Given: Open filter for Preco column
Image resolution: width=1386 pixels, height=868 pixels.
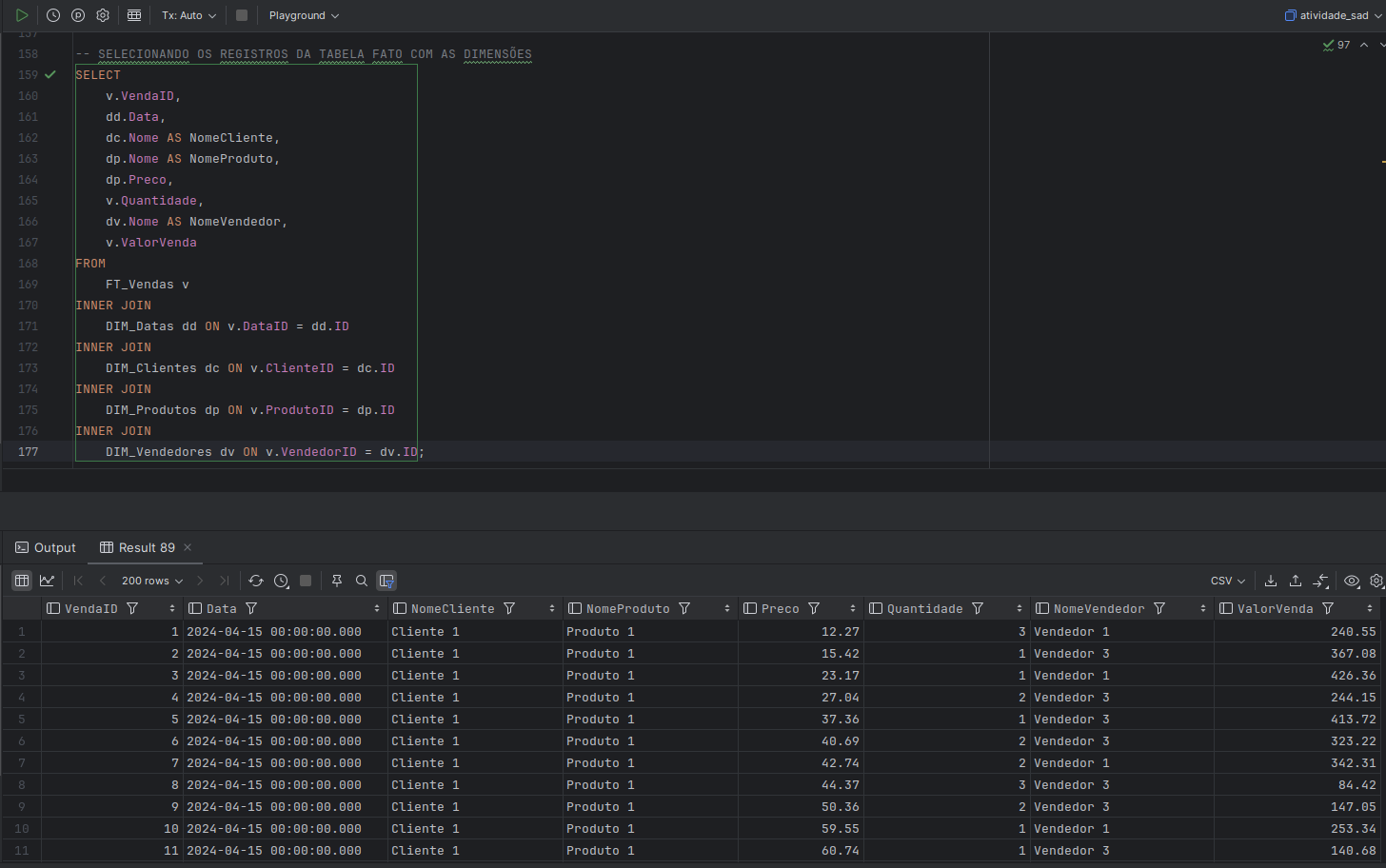Looking at the screenshot, I should coord(814,608).
